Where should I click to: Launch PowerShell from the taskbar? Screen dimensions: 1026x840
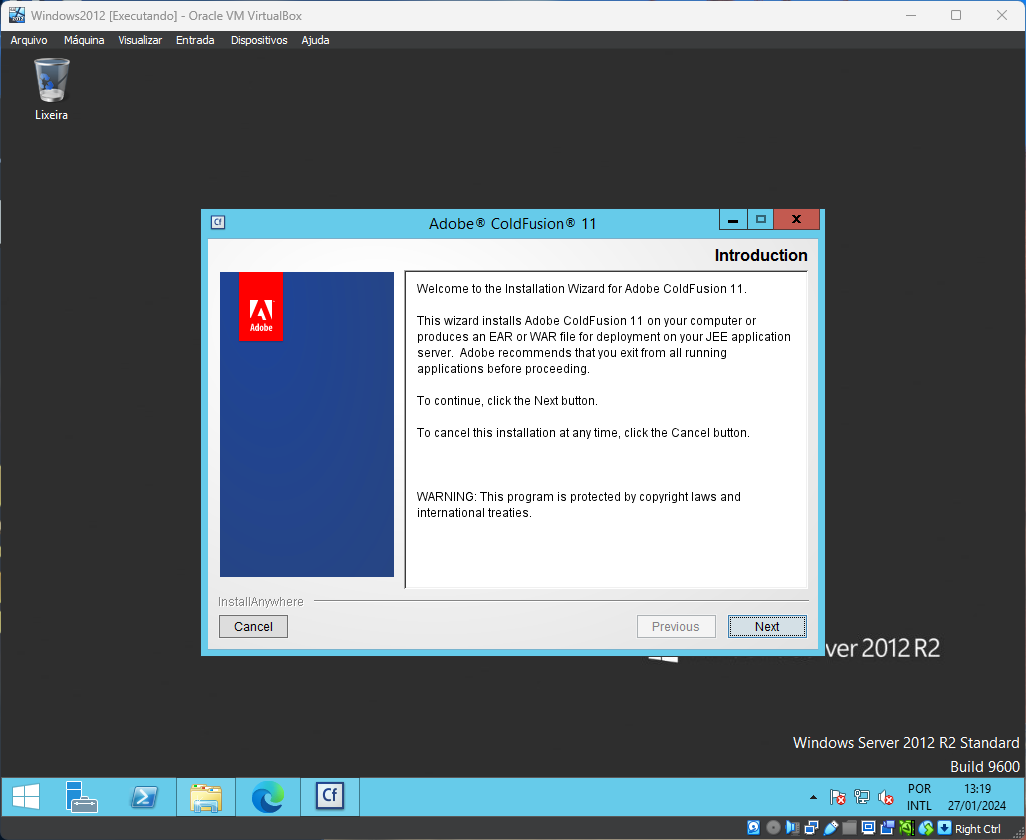[x=143, y=796]
